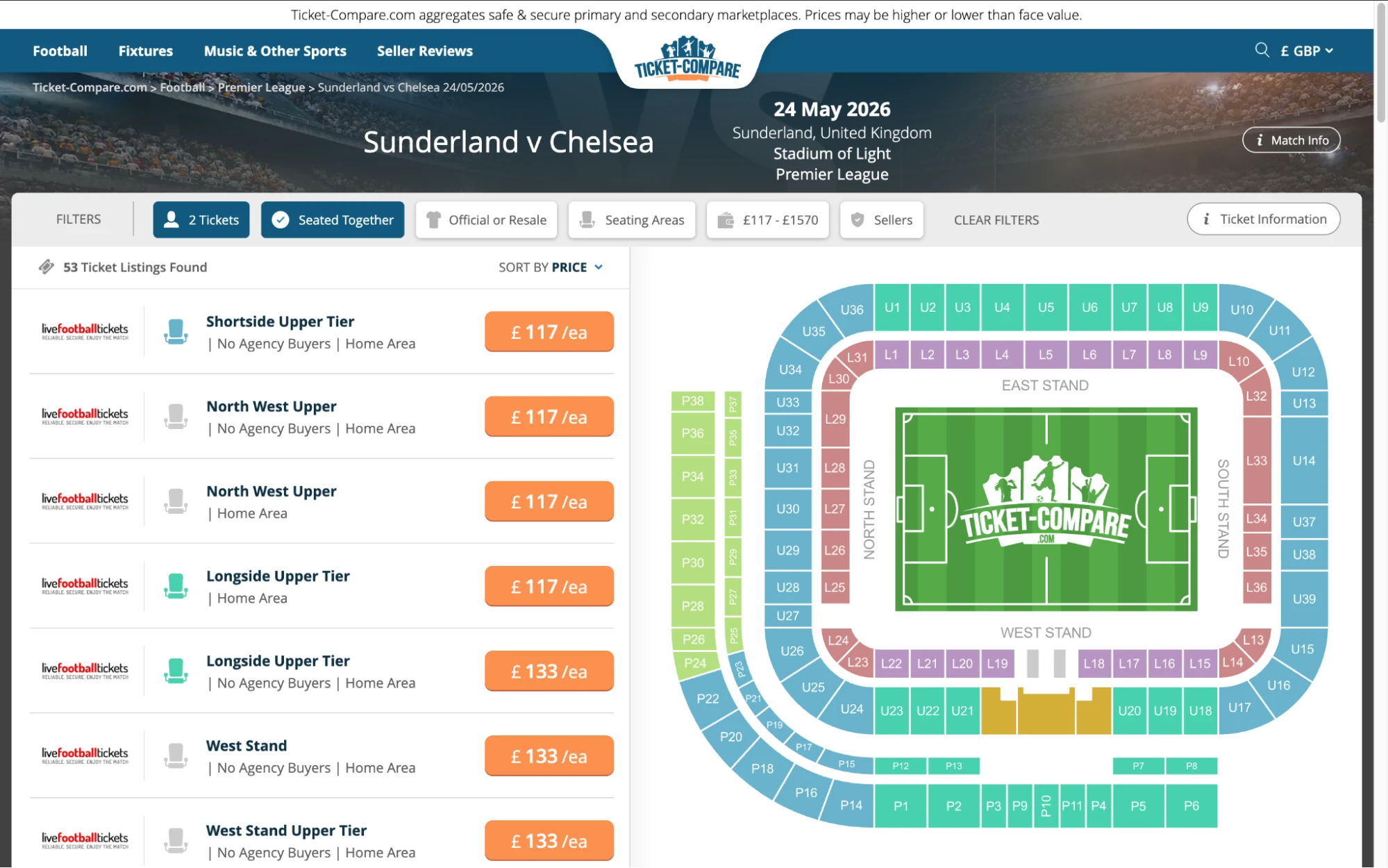Viewport: 1388px width, 868px height.
Task: Click the ticket tag icon beside listings count
Action: click(x=47, y=266)
